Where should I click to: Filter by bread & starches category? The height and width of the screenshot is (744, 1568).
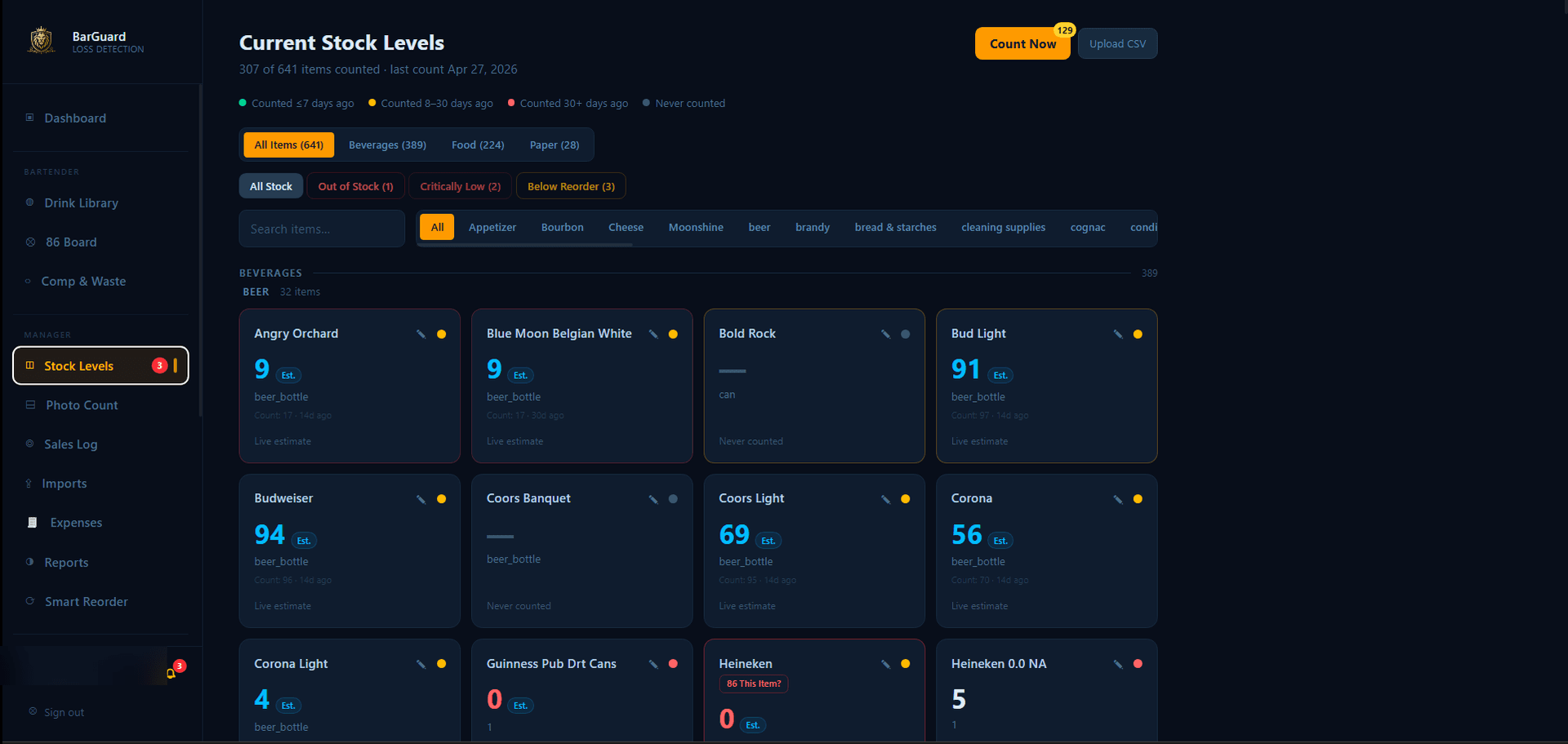pyautogui.click(x=896, y=227)
